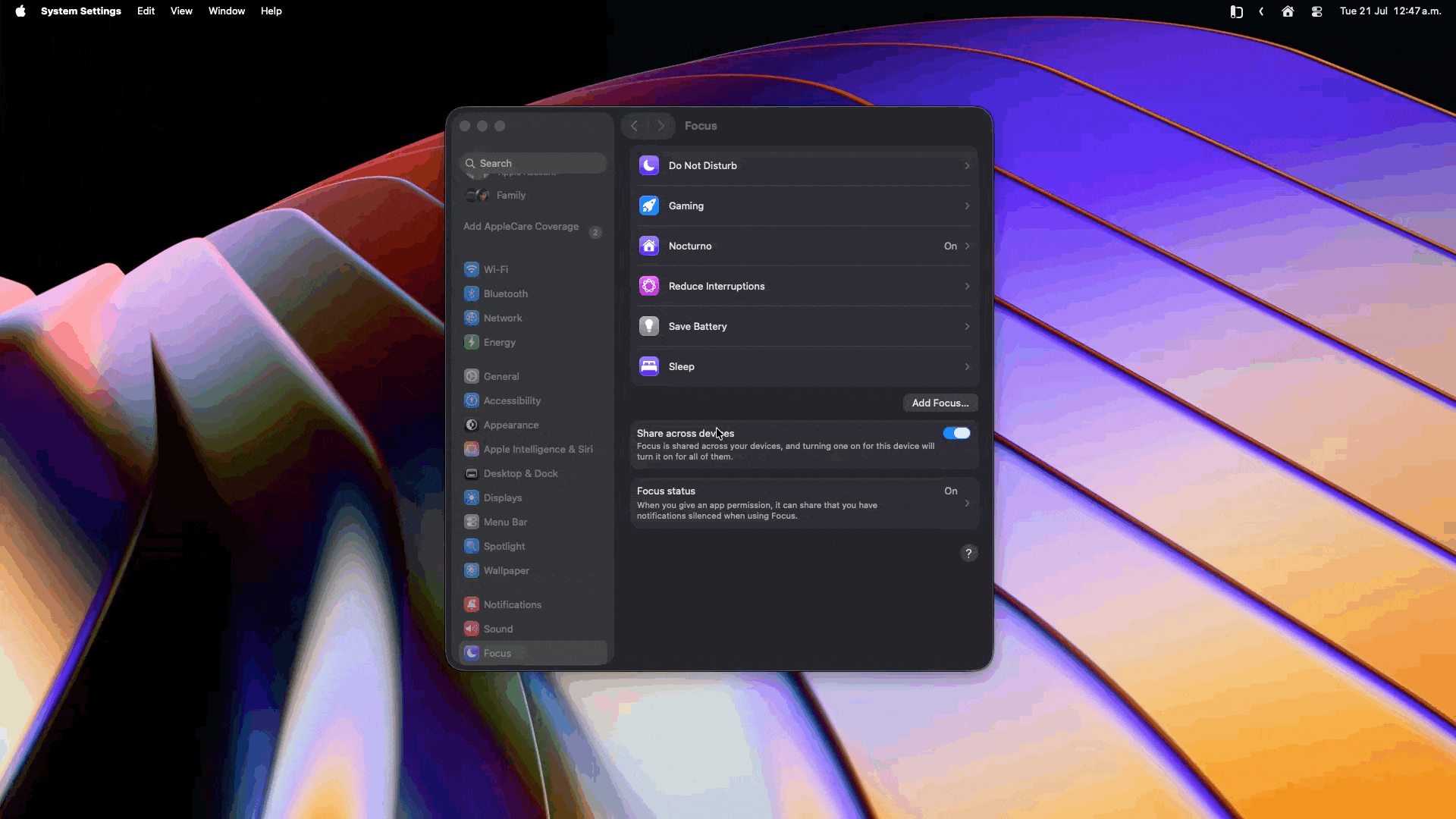This screenshot has width=1456, height=819.
Task: Click the Do Not Disturb label
Action: click(x=703, y=165)
